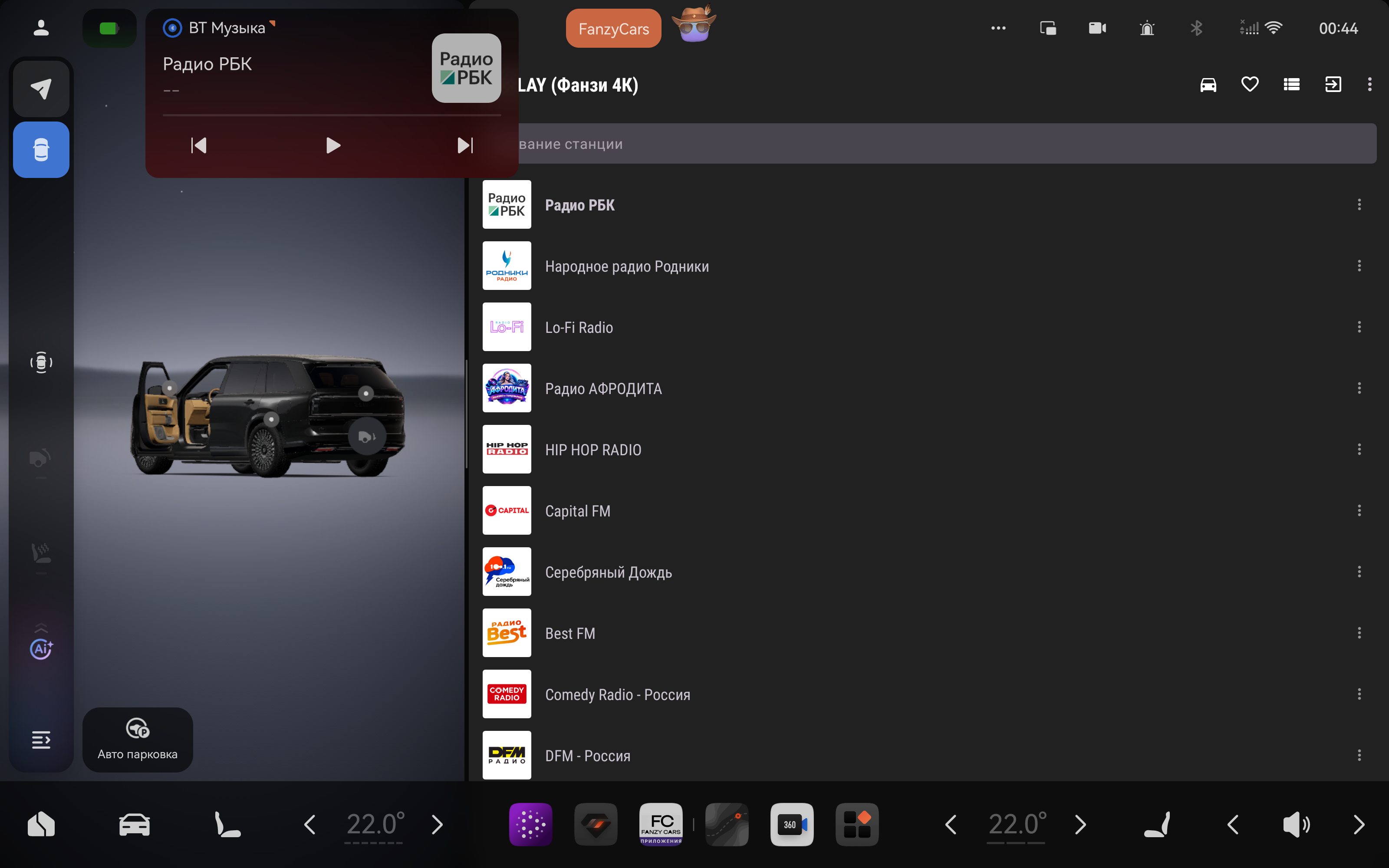This screenshot has height=868, width=1389.
Task: Open the home icon in bottom dock
Action: pyautogui.click(x=41, y=824)
